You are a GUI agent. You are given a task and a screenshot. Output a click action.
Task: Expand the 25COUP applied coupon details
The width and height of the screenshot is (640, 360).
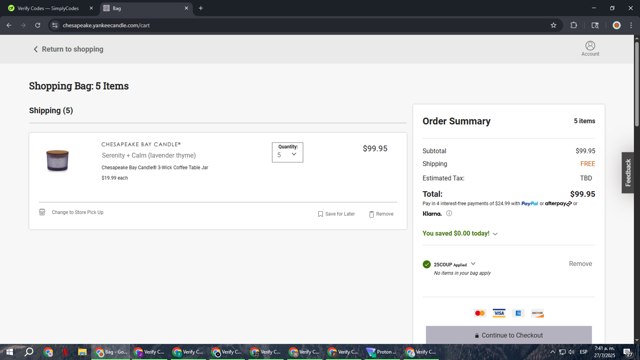tap(473, 264)
